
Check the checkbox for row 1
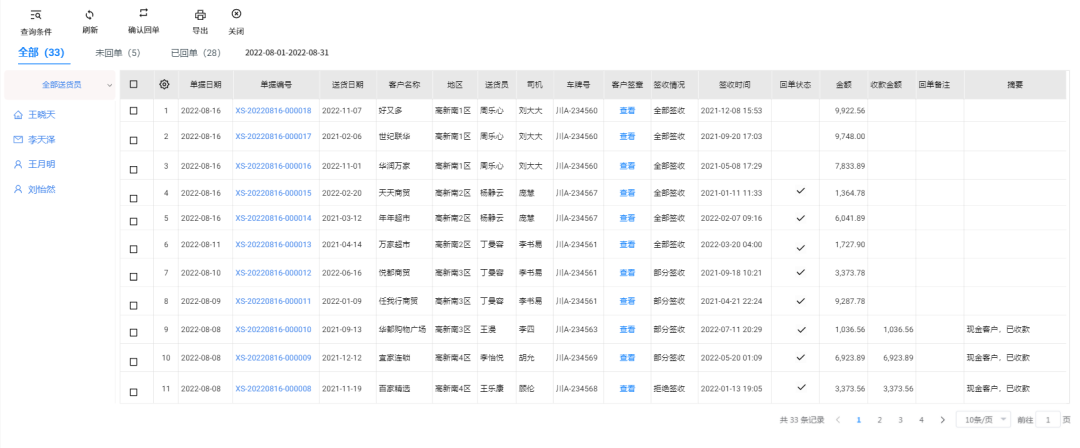pos(134,110)
